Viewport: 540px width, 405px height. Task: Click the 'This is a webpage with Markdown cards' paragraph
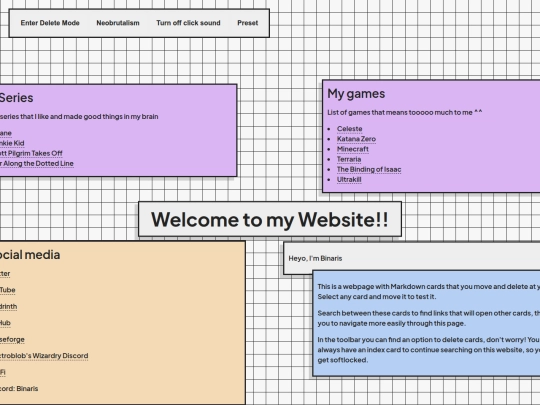tap(428, 292)
